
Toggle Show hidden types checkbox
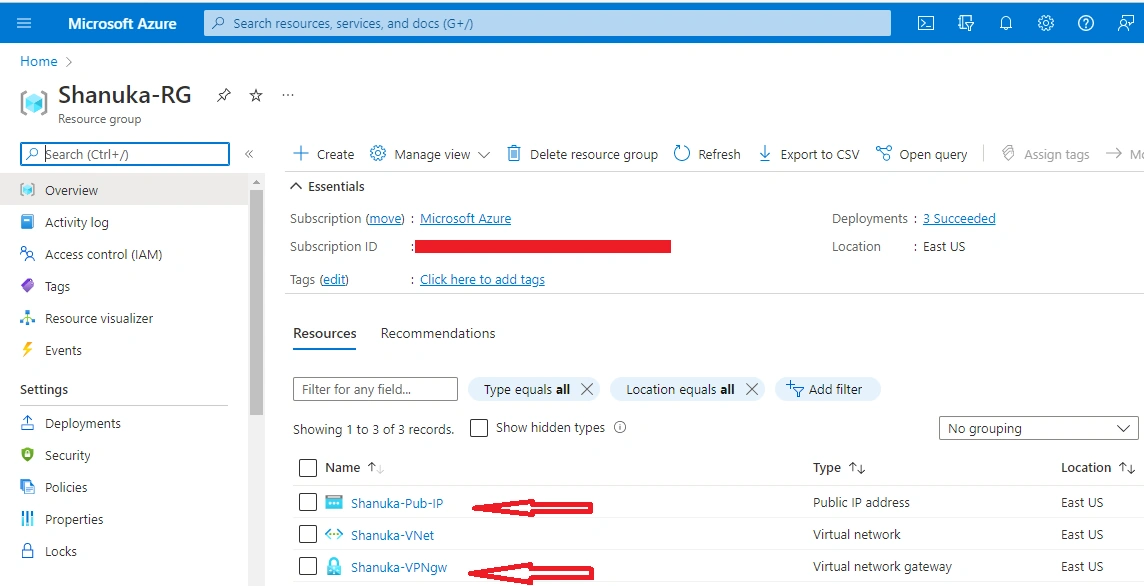click(479, 428)
